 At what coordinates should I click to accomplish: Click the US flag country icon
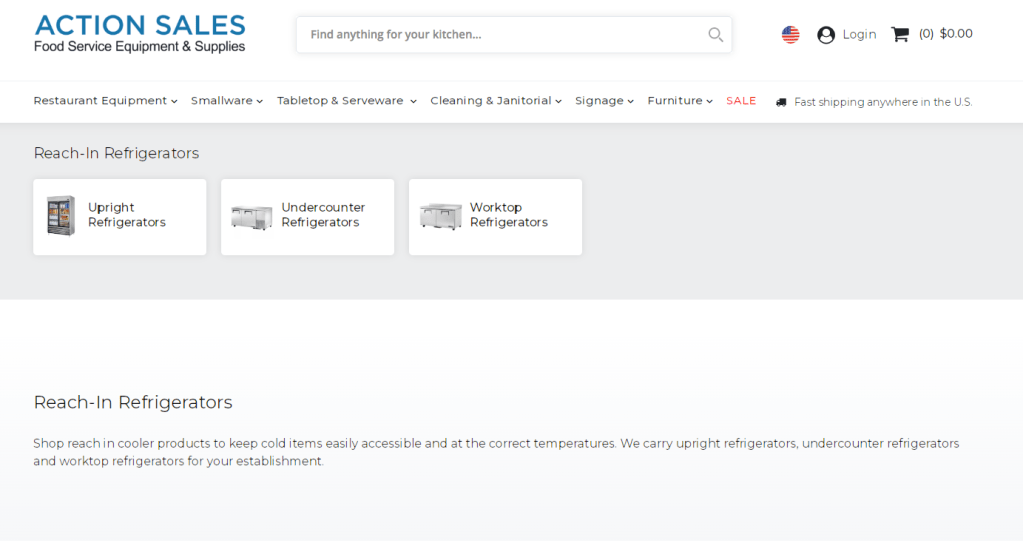point(790,35)
